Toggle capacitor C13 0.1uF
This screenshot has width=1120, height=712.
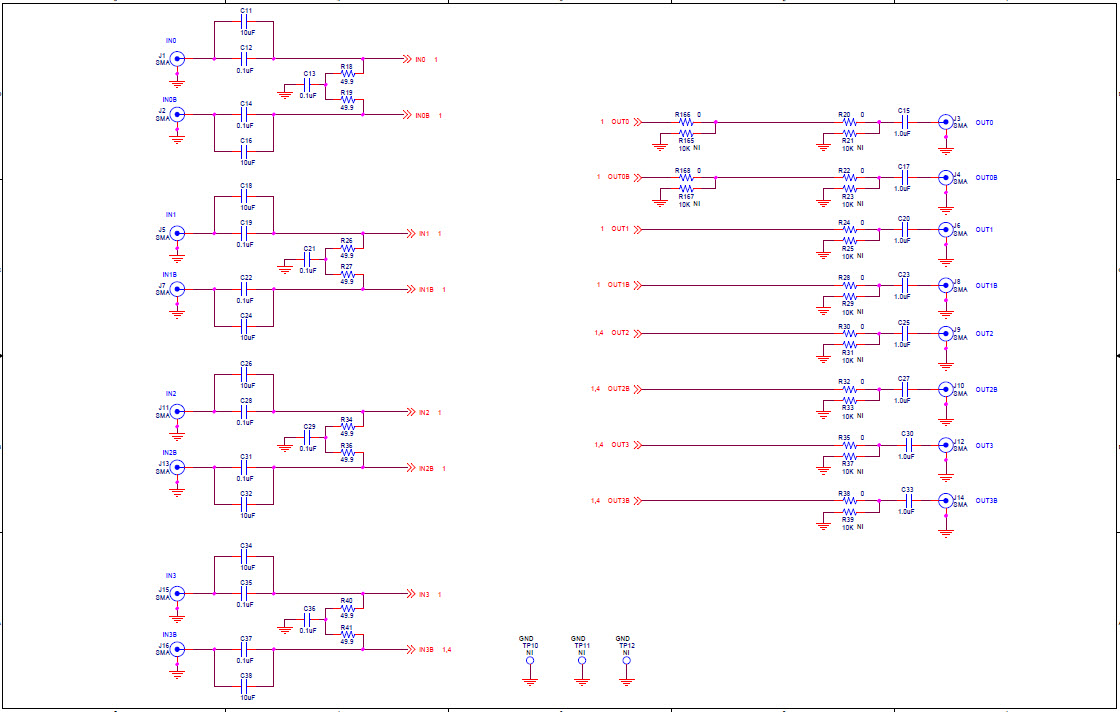[x=307, y=87]
